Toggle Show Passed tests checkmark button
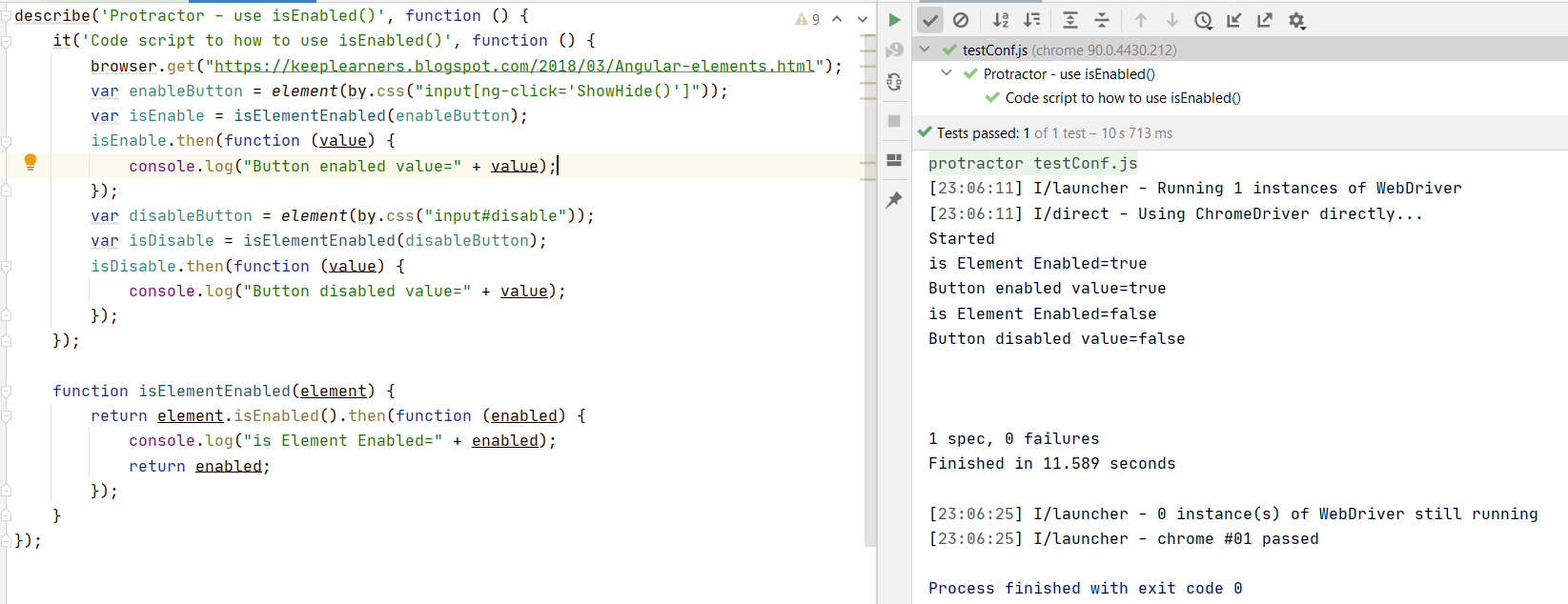1568x604 pixels. point(930,20)
